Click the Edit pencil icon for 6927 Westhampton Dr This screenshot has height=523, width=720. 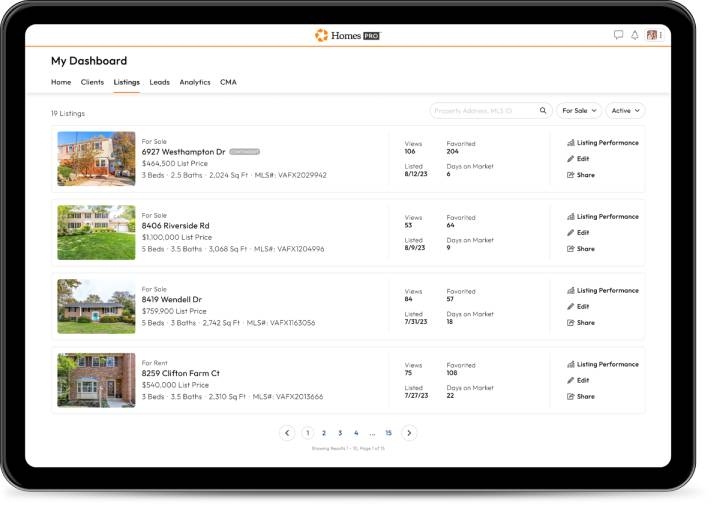(x=570, y=159)
